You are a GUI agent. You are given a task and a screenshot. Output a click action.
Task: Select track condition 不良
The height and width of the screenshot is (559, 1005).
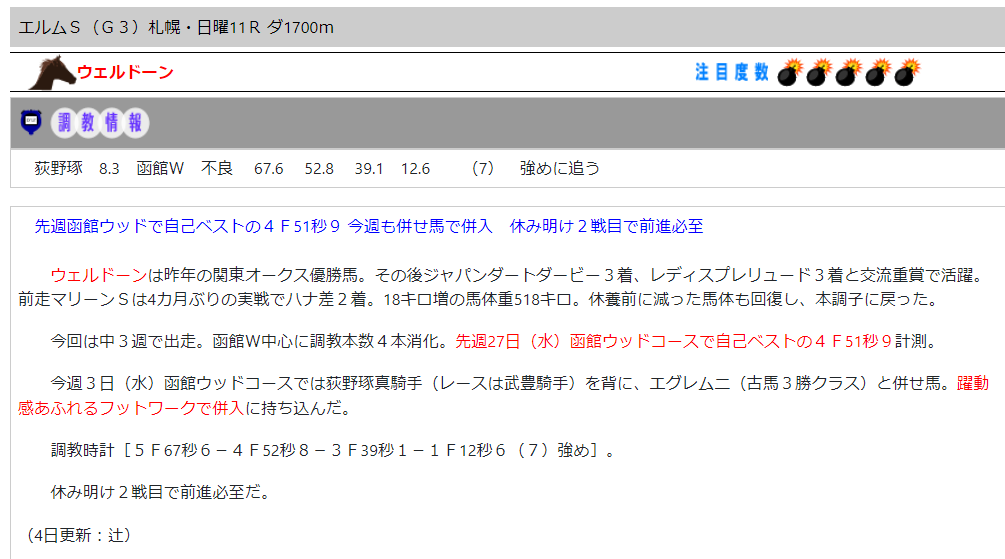pos(217,168)
